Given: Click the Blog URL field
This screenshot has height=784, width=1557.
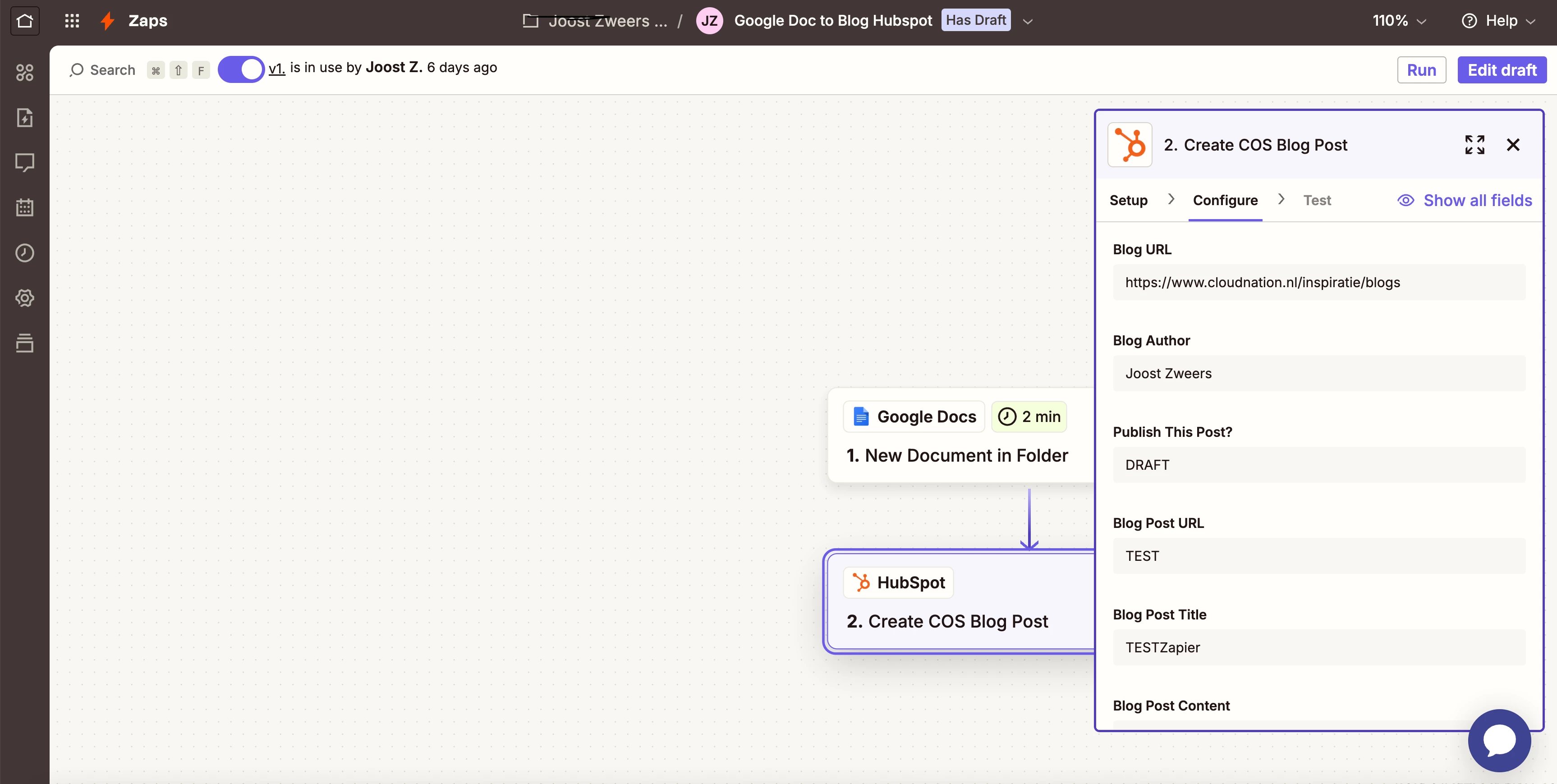Looking at the screenshot, I should point(1319,282).
